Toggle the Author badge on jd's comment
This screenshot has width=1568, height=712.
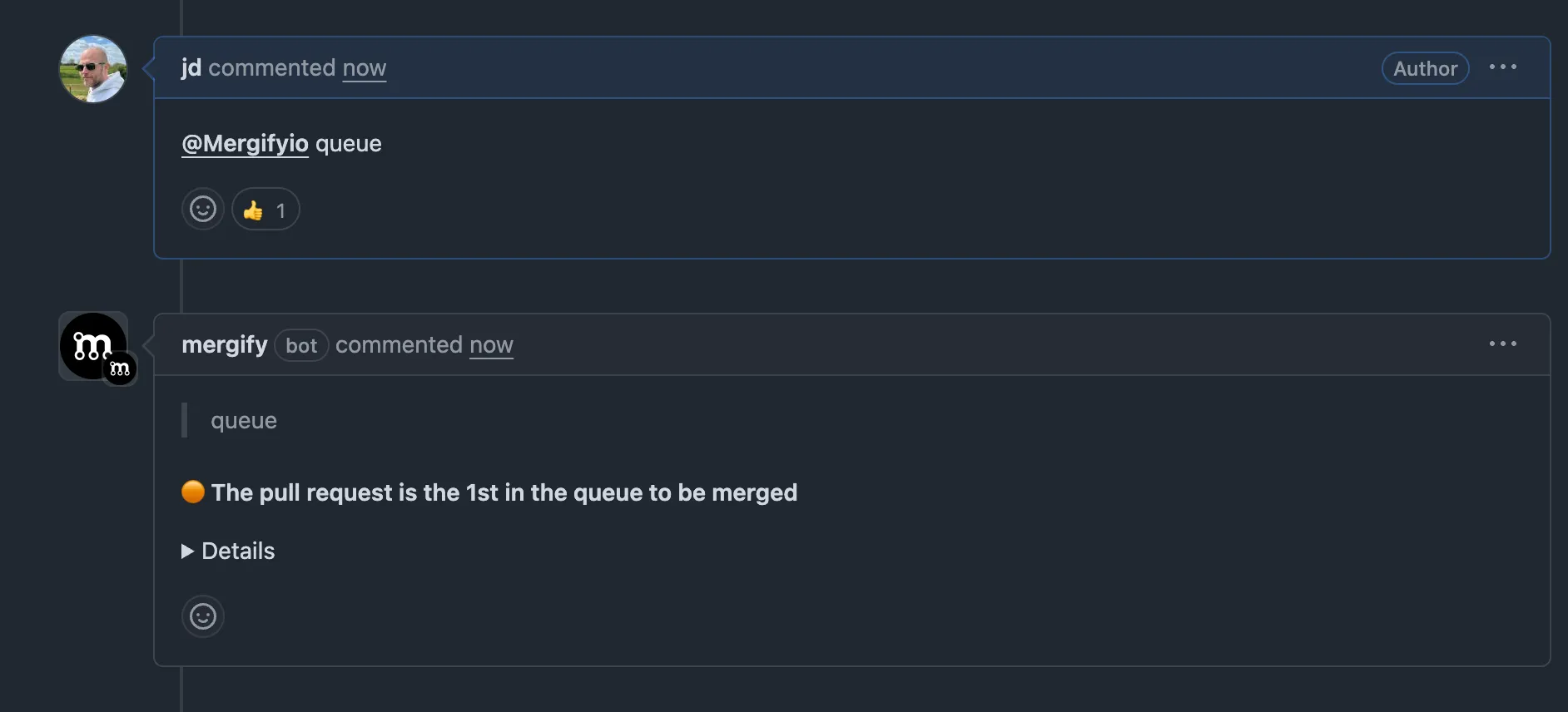pos(1424,68)
